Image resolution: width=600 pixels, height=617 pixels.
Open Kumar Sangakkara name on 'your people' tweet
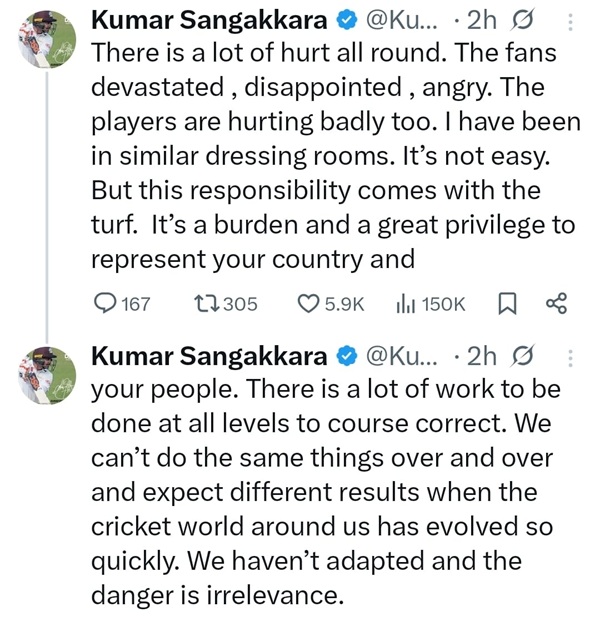pos(209,357)
